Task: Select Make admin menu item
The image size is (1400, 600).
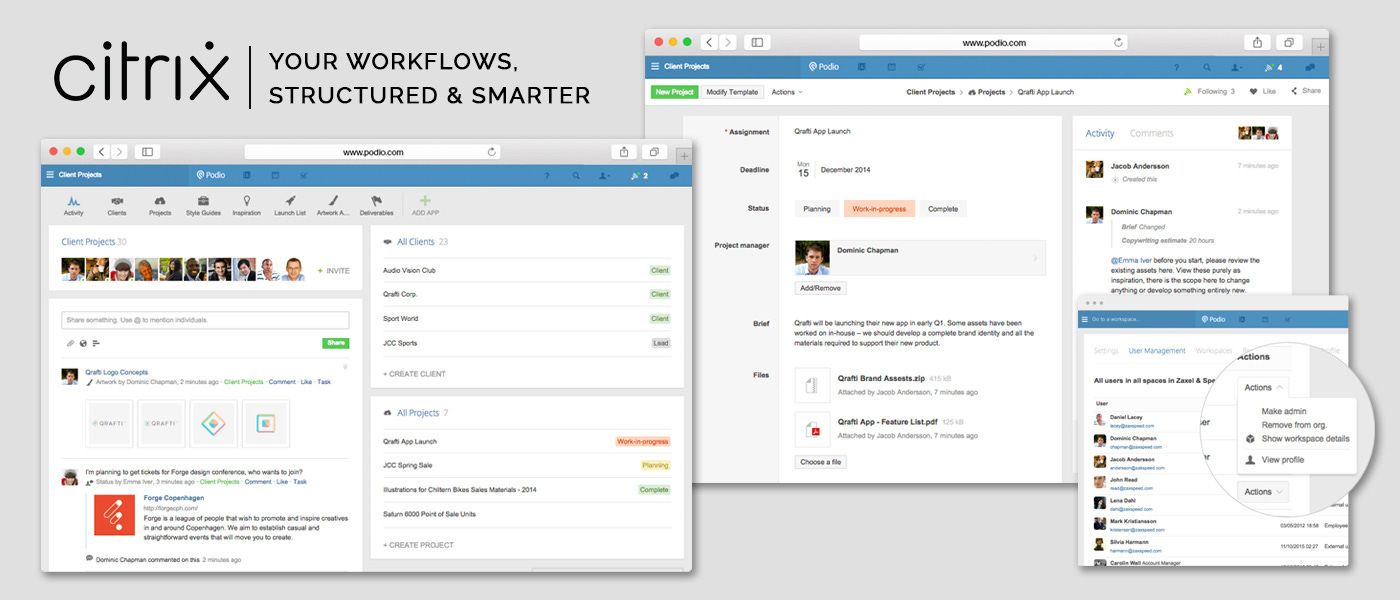Action: coord(1284,412)
